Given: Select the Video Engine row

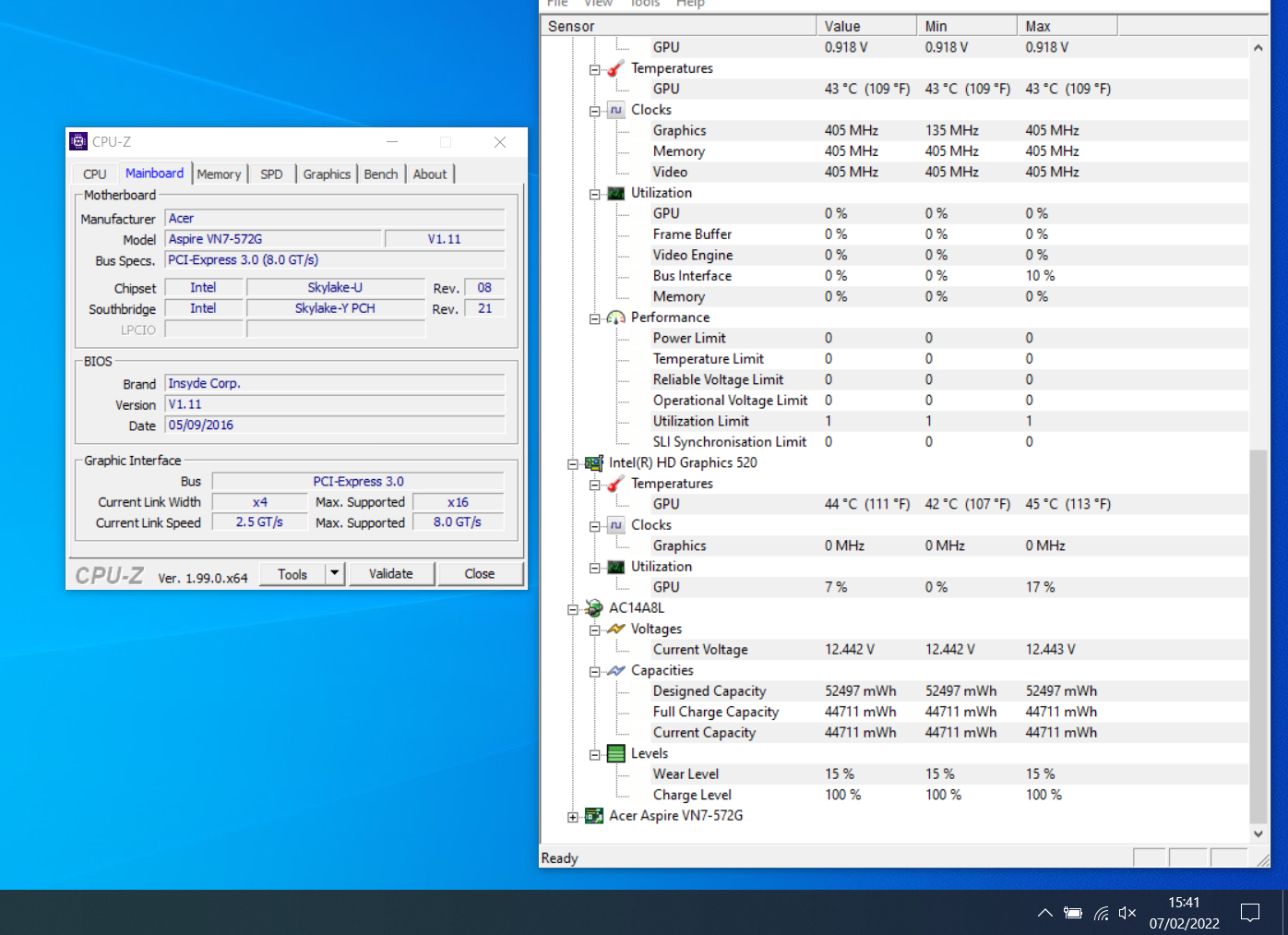Looking at the screenshot, I should coord(895,256).
